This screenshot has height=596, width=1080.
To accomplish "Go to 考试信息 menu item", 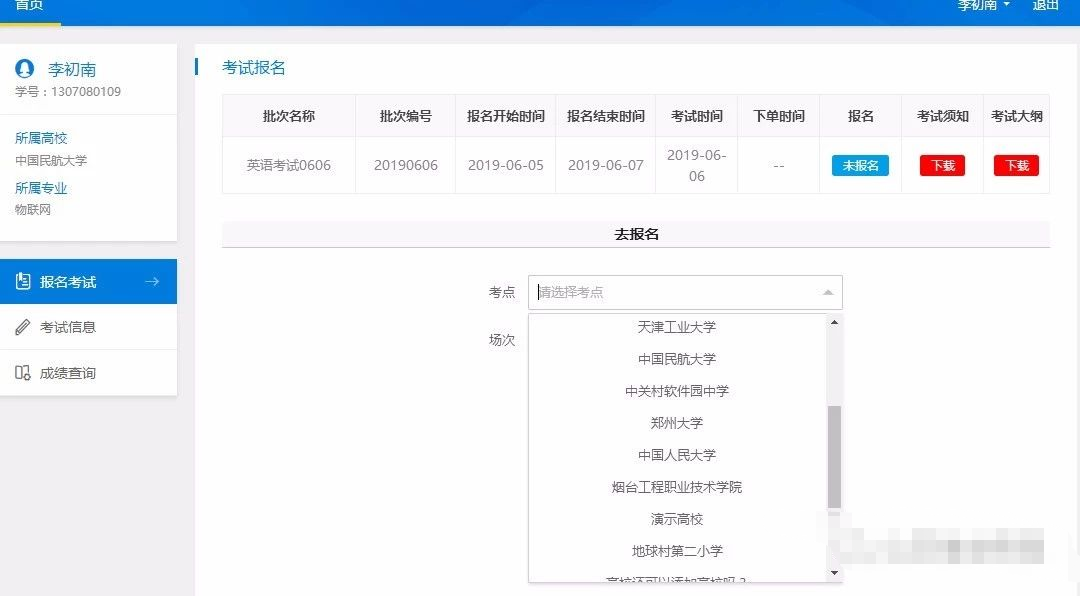I will 68,327.
